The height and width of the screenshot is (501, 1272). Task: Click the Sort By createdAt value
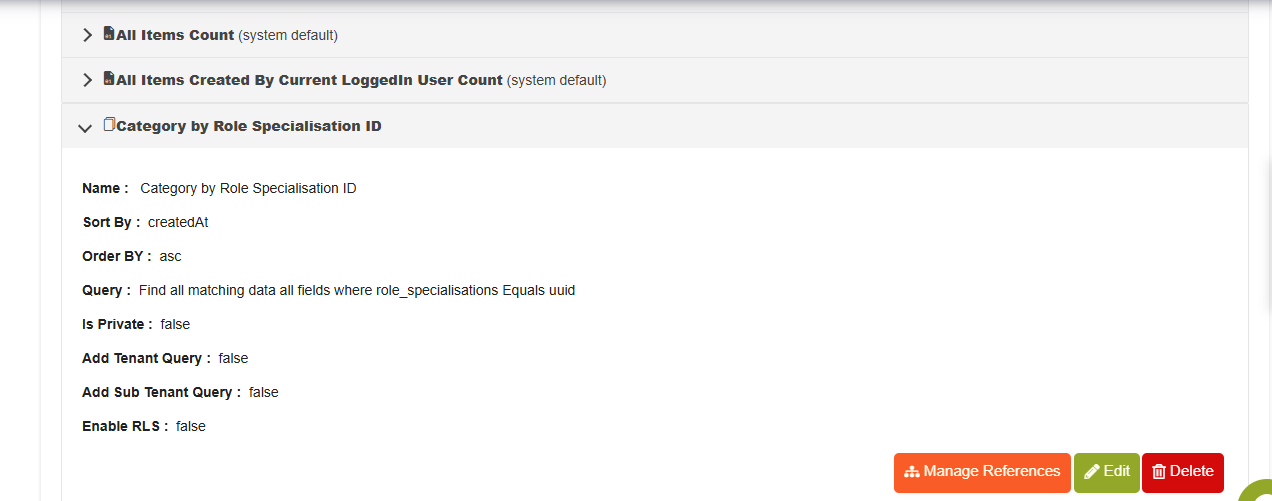coord(178,222)
